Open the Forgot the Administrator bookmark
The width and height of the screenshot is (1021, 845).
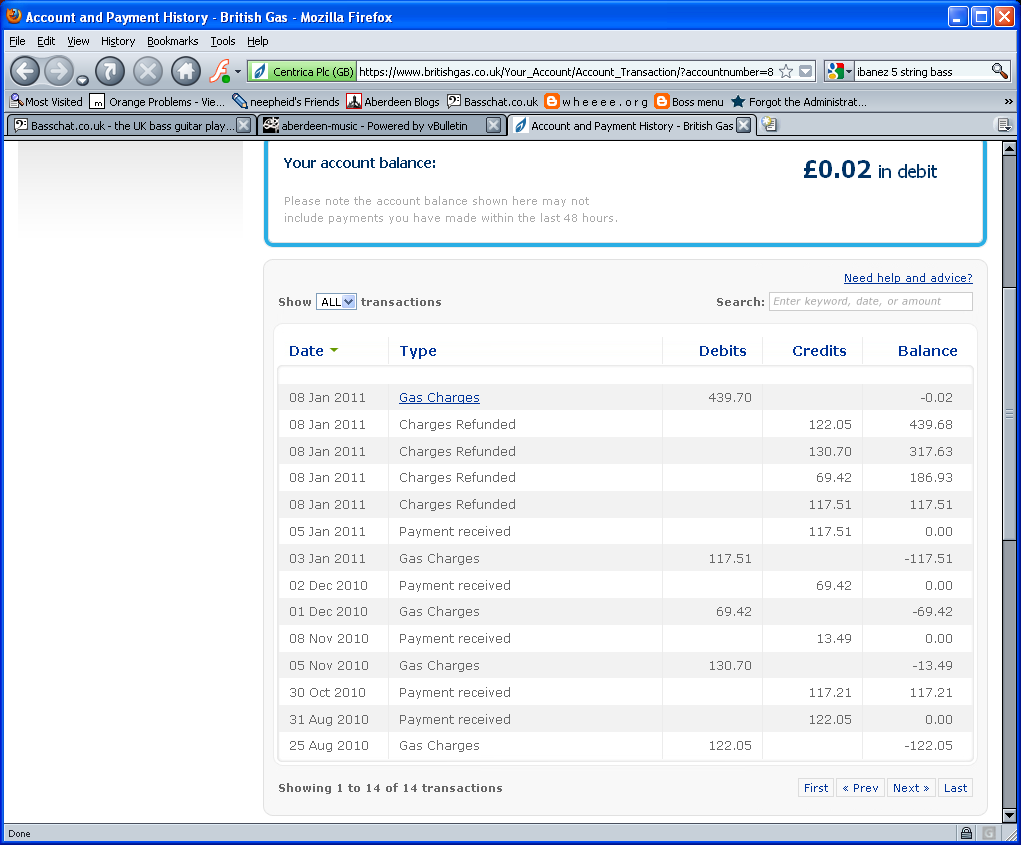pos(798,102)
